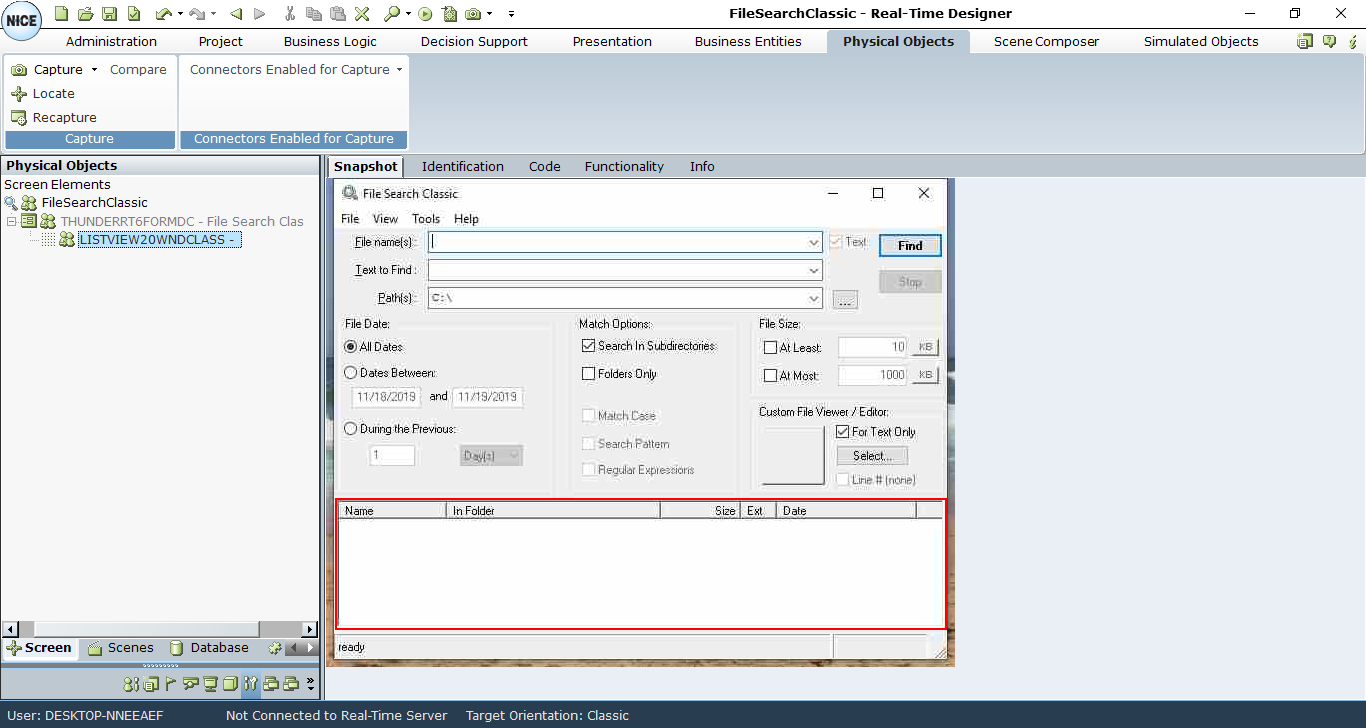Click the green Back triangle icon

tap(236, 14)
